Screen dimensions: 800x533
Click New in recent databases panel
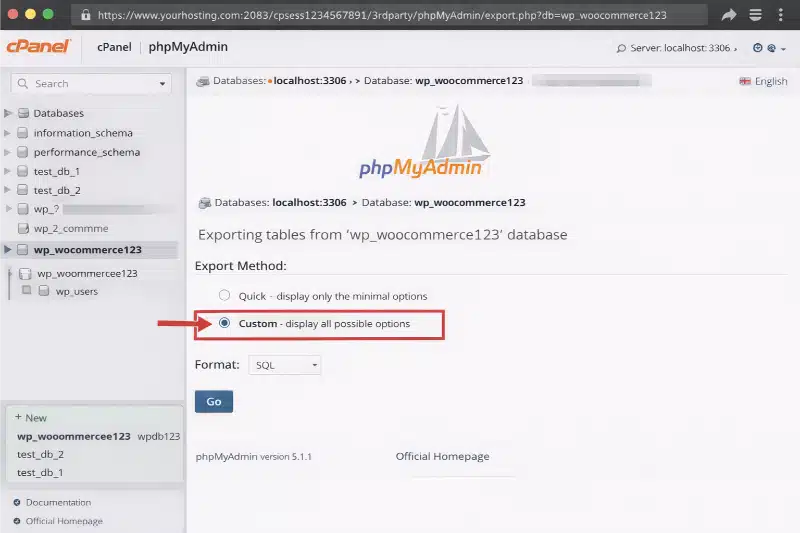coord(31,418)
